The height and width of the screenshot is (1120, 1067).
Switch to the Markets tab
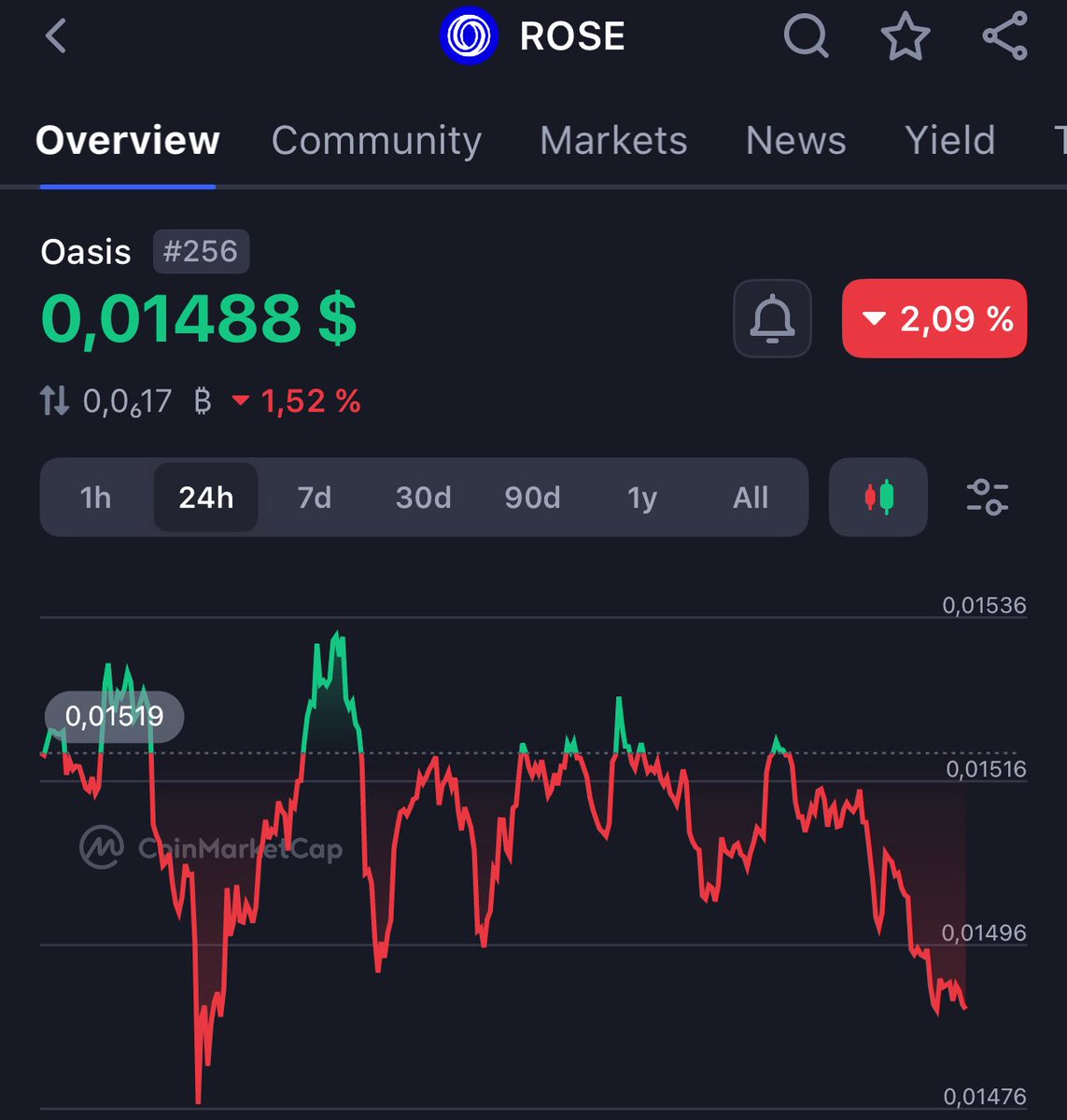click(x=613, y=140)
